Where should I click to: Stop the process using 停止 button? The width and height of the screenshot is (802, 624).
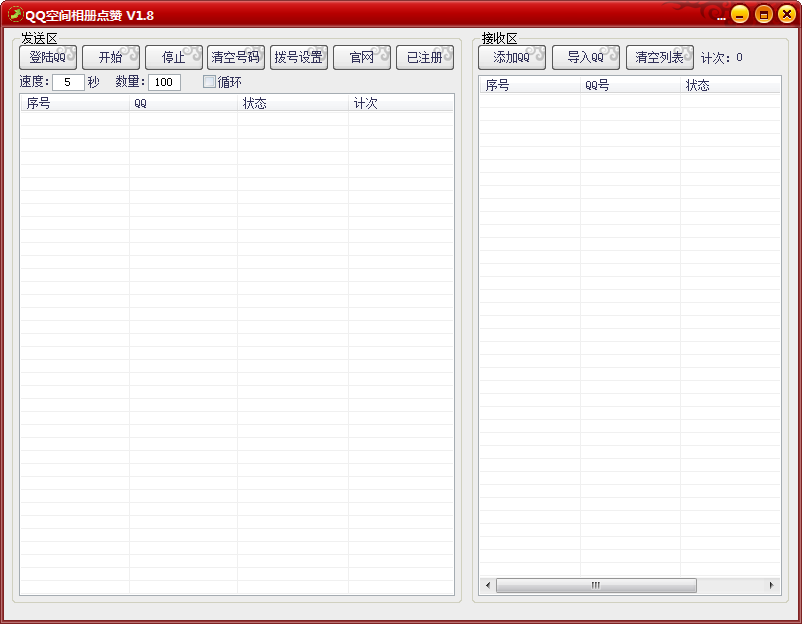point(174,57)
